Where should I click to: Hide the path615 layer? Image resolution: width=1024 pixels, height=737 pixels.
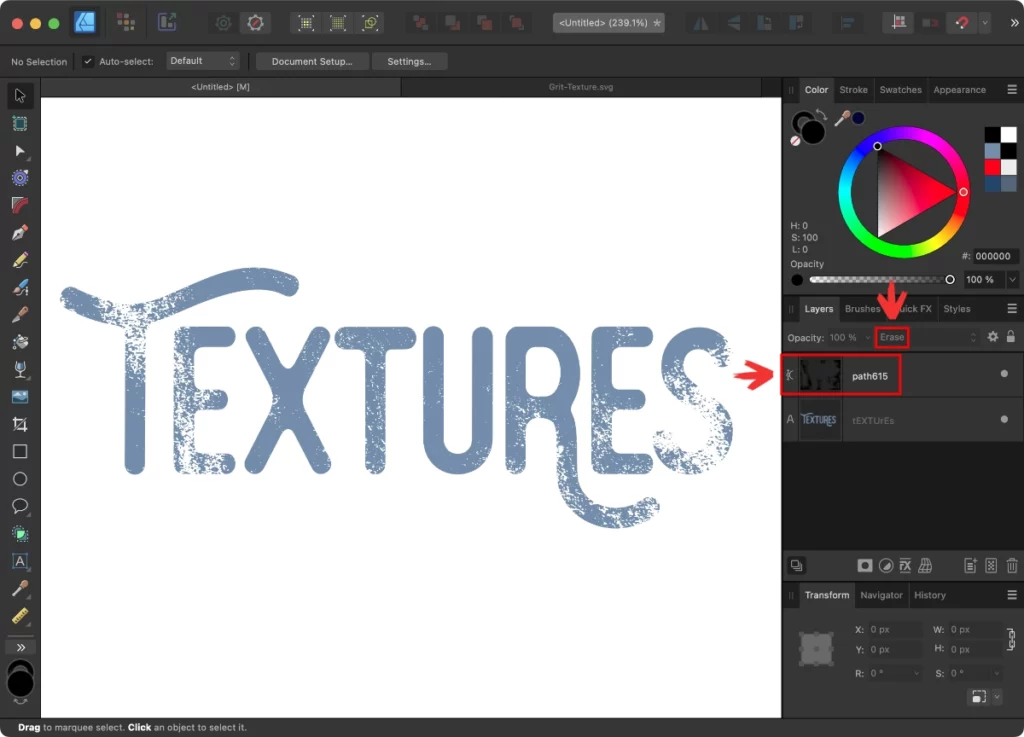[x=1004, y=375]
